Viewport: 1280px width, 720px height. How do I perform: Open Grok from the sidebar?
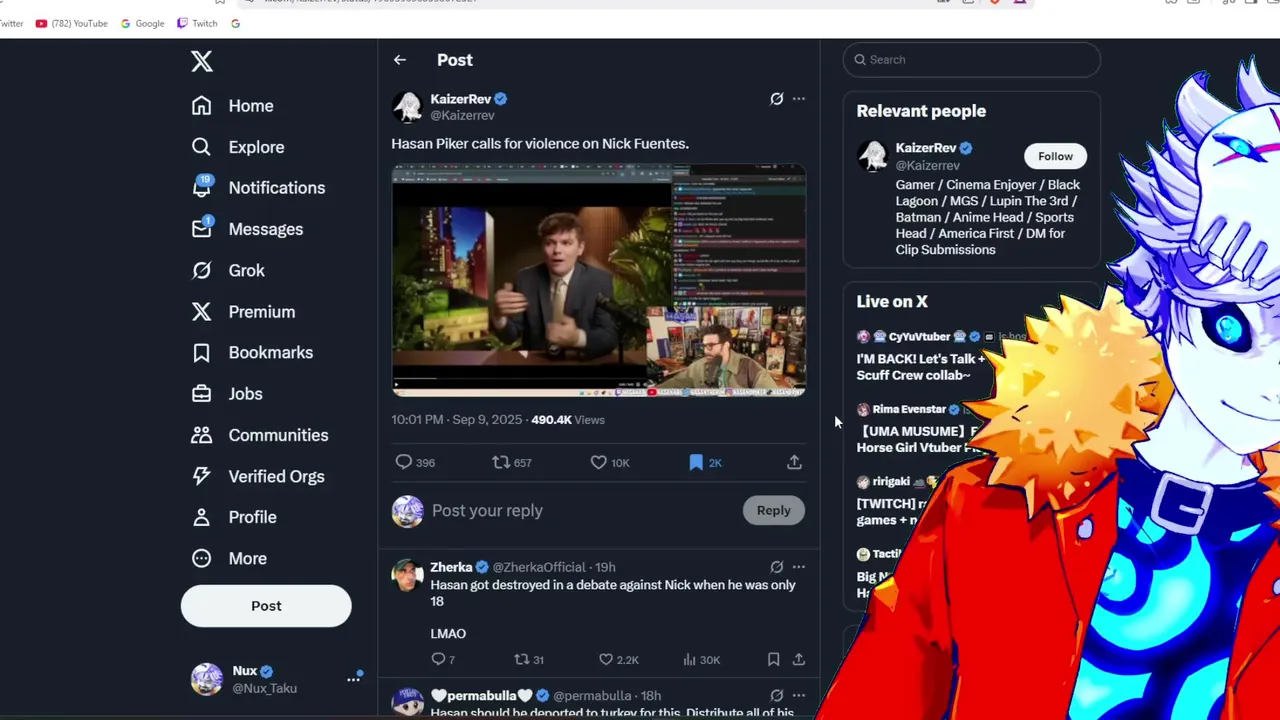[228, 270]
